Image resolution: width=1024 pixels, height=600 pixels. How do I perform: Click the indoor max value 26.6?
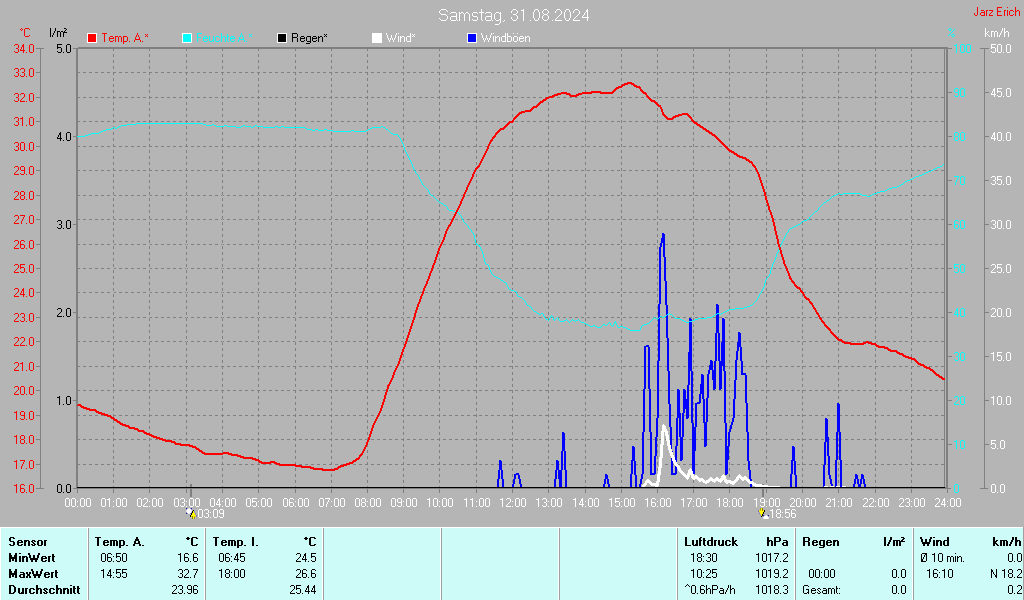tap(306, 574)
